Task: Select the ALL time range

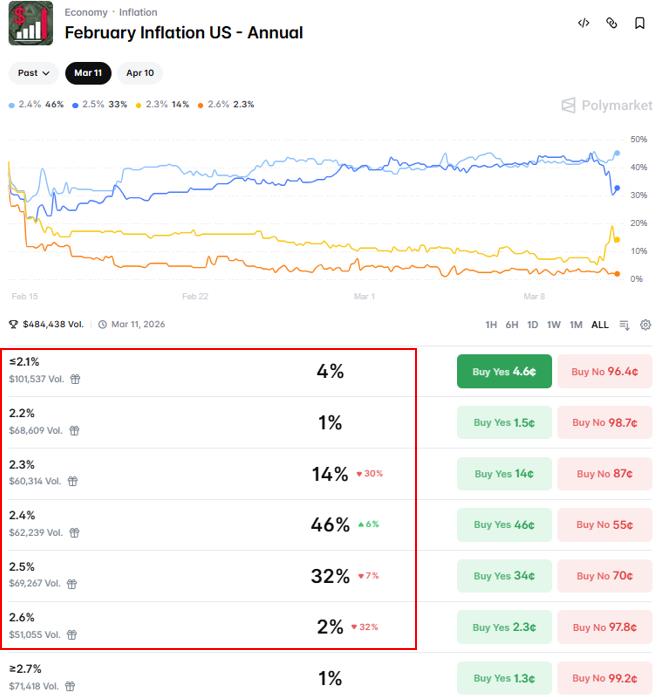Action: click(x=600, y=325)
